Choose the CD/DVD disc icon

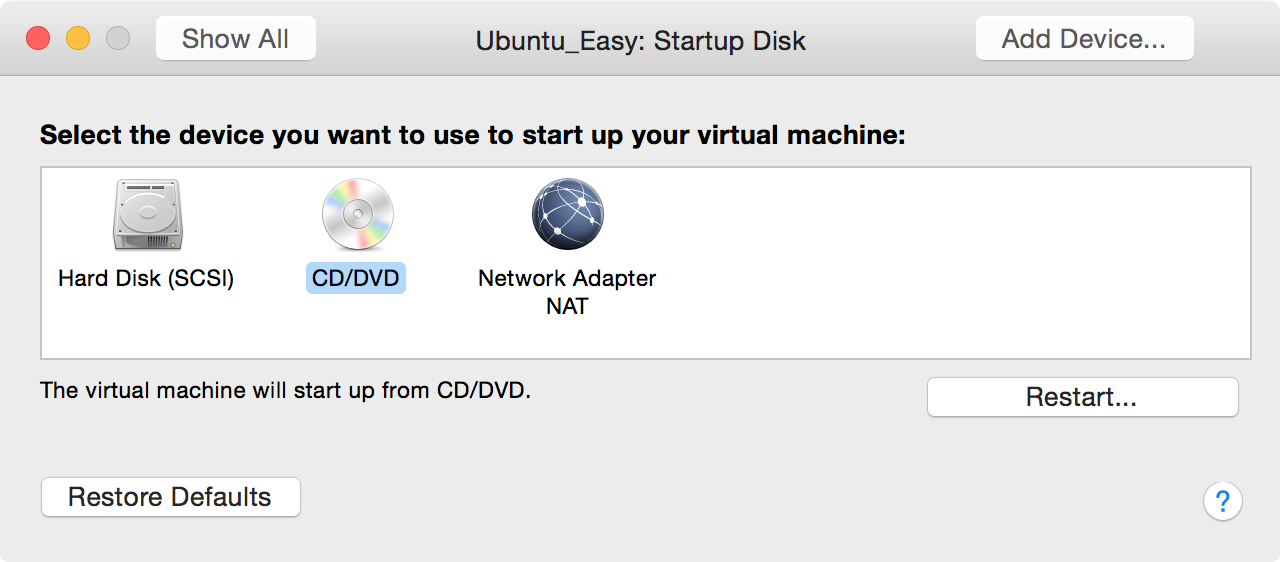[x=357, y=215]
